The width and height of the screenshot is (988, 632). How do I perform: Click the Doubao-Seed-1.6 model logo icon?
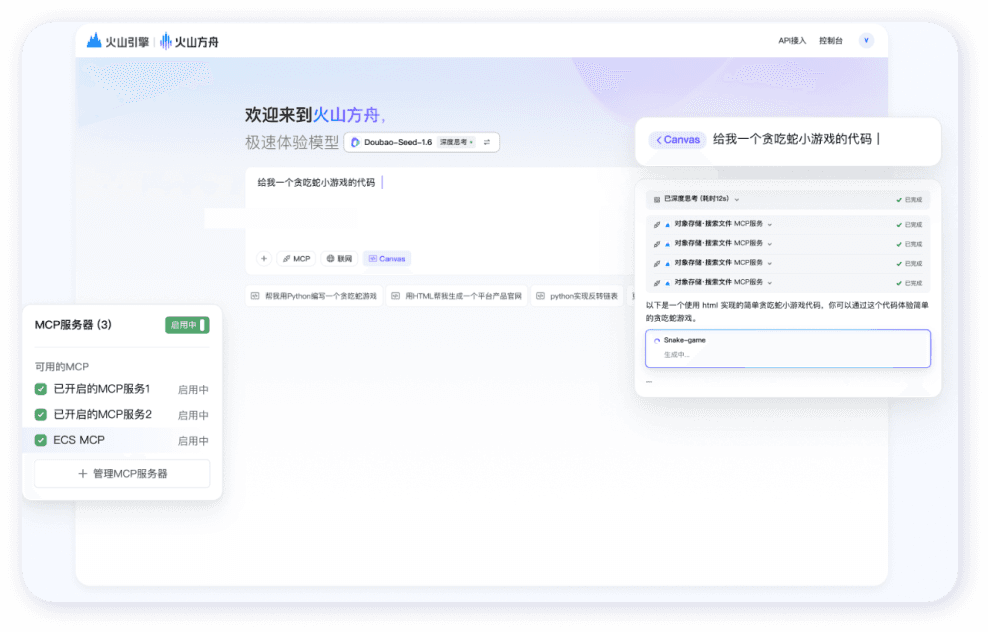(355, 143)
